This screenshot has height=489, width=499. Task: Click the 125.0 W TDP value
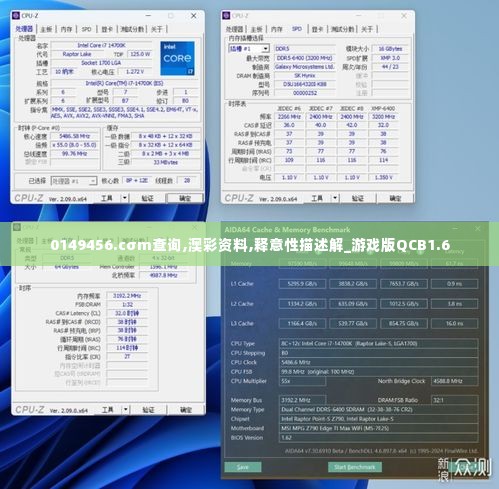140,54
